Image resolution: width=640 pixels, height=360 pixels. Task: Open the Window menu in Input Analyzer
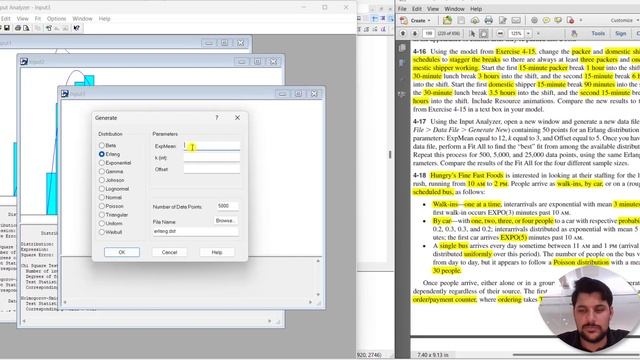[x=82, y=19]
